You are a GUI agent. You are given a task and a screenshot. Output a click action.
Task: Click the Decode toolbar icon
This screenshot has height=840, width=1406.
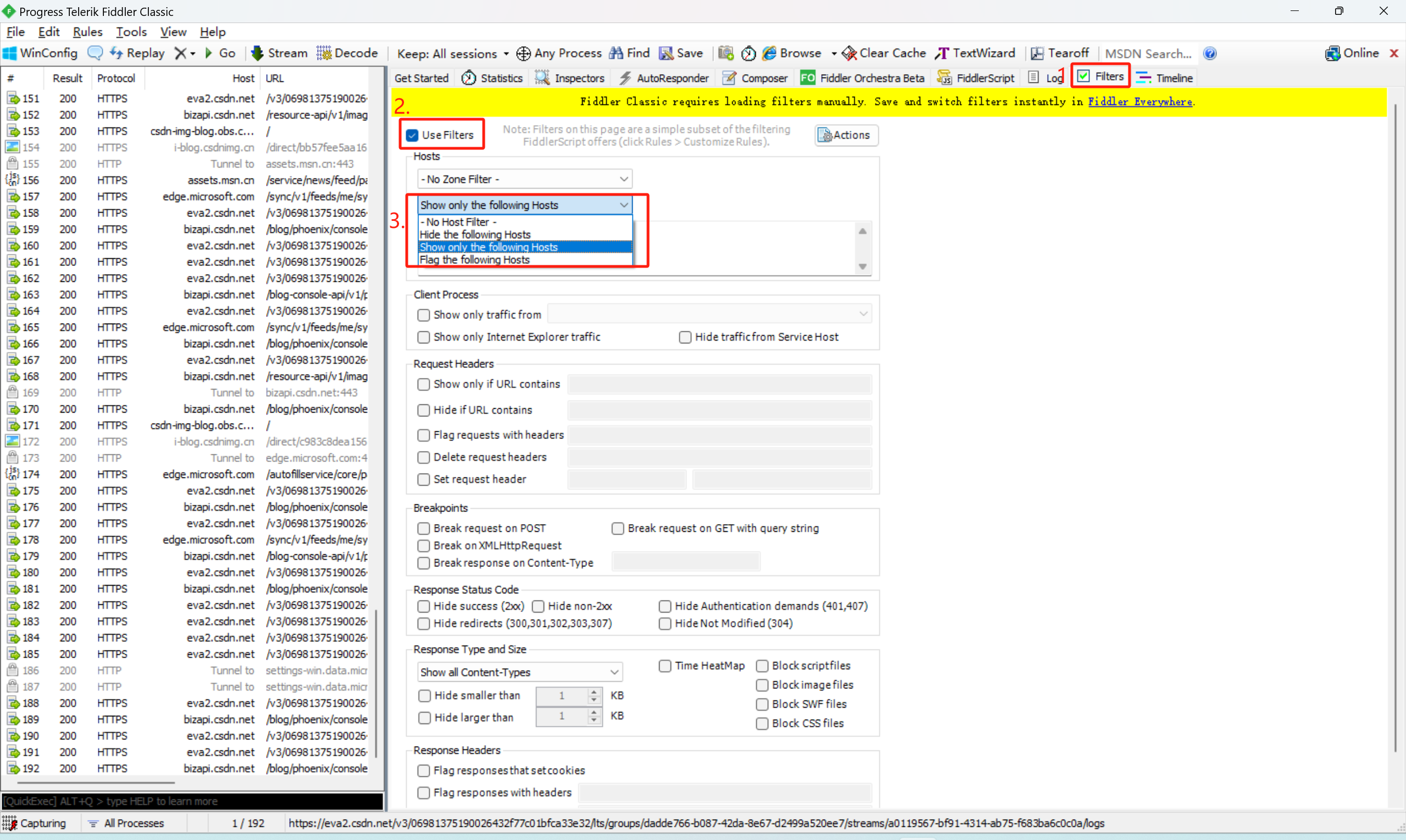[x=324, y=53]
